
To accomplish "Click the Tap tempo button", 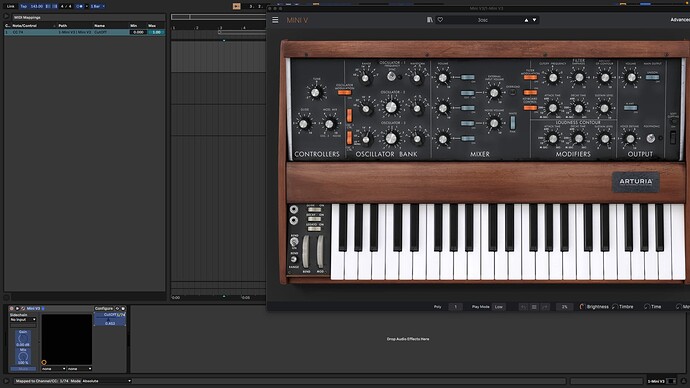I will (24, 6).
